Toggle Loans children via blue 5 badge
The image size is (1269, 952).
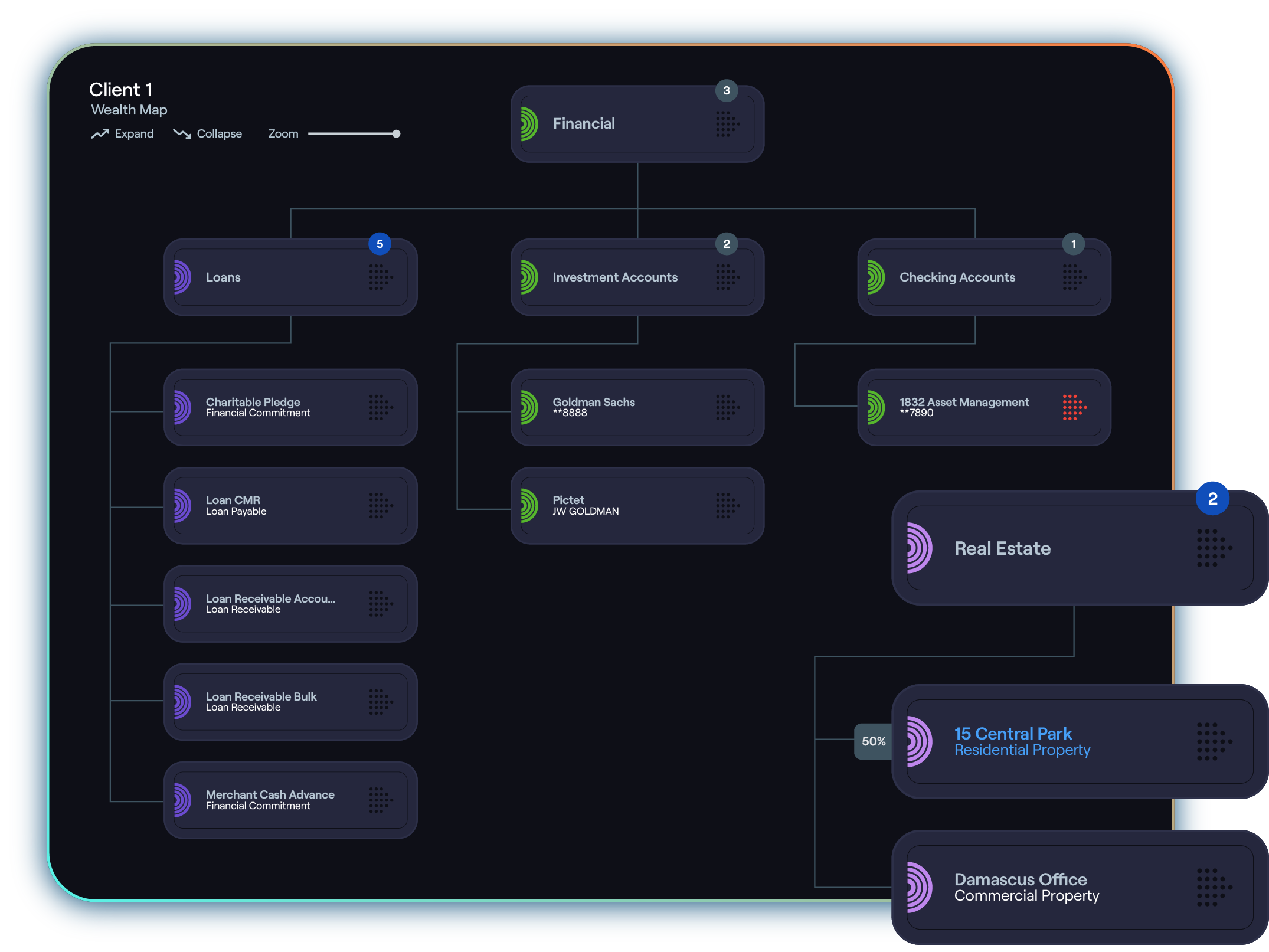tap(380, 244)
